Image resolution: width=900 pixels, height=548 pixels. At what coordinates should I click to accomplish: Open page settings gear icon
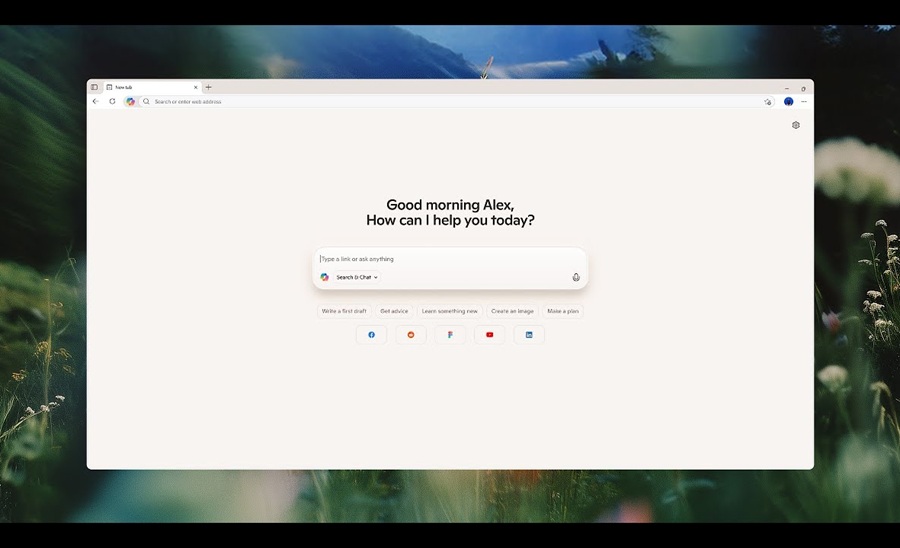pyautogui.click(x=796, y=125)
